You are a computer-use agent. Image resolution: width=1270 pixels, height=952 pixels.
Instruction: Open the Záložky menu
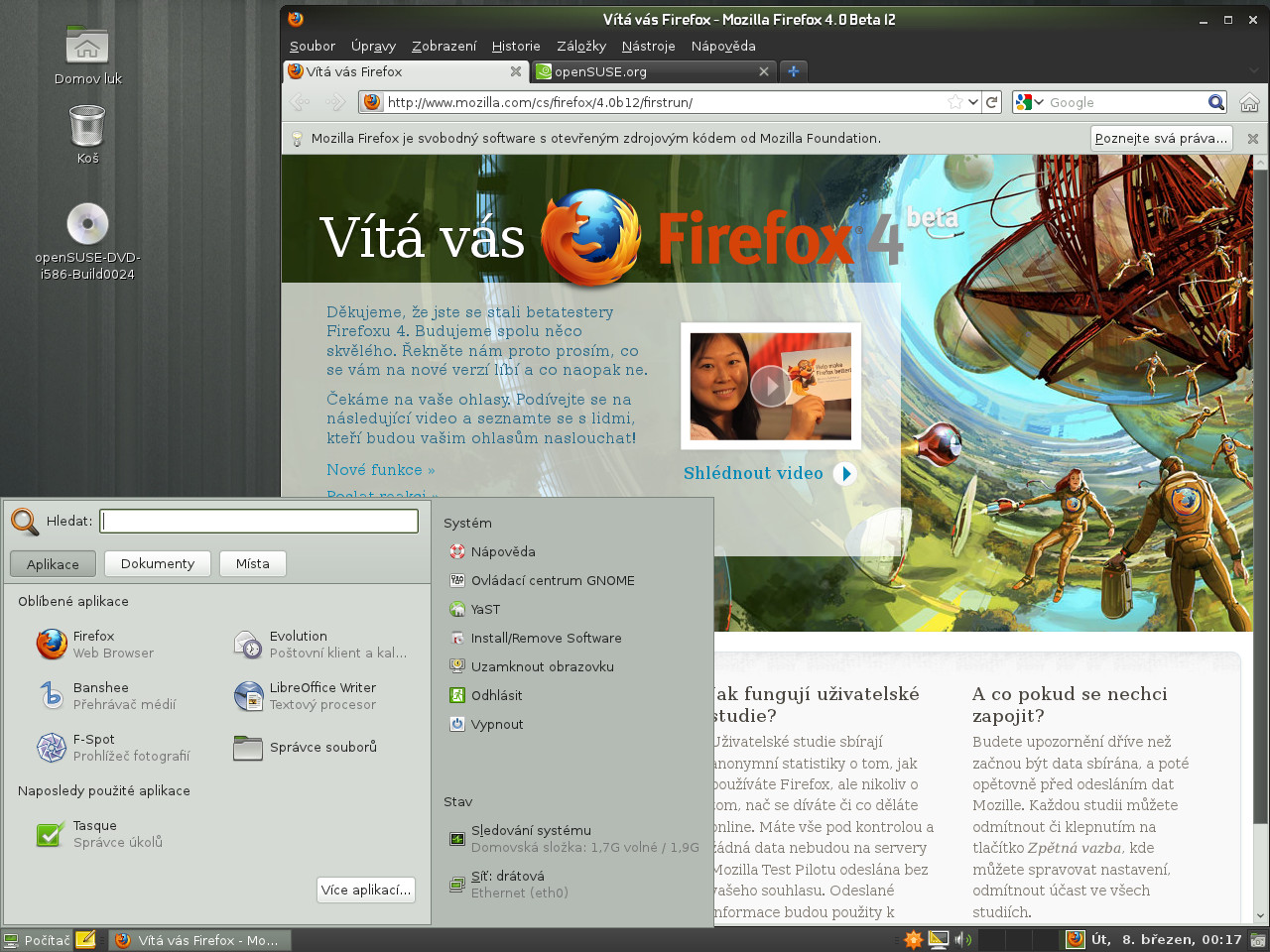coord(581,46)
